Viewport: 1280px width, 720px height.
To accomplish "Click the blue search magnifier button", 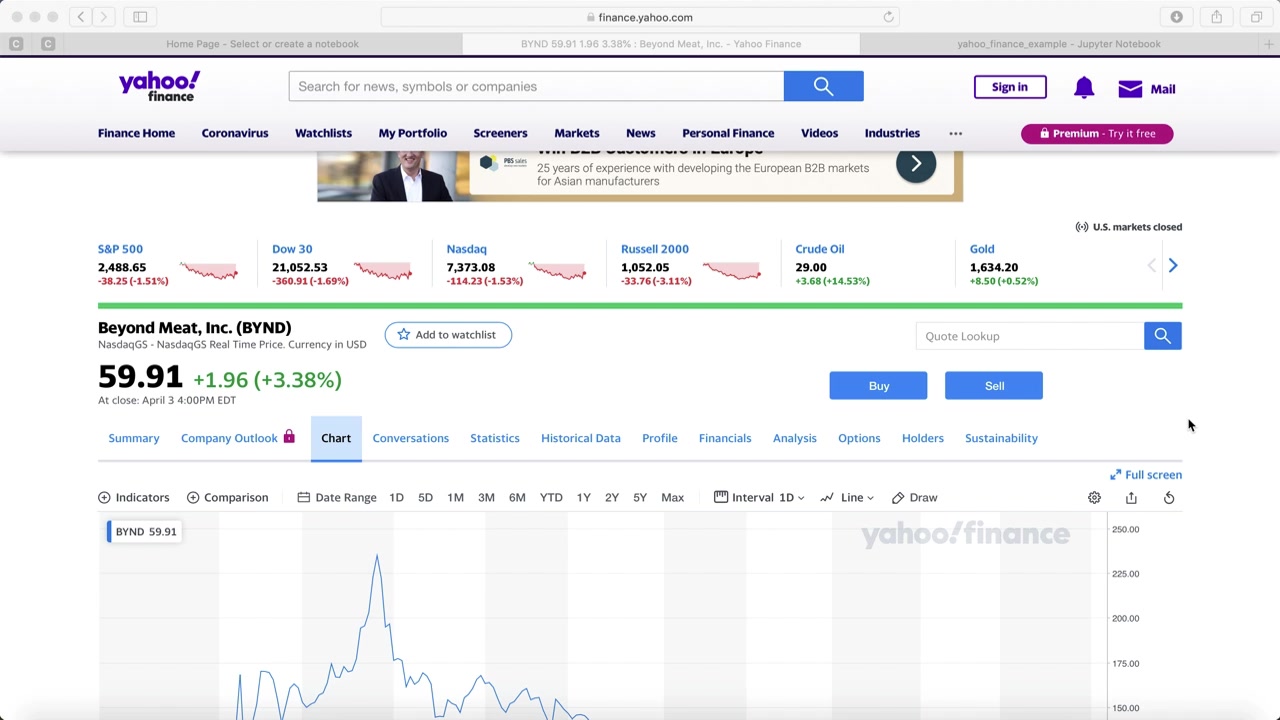I will coord(823,86).
